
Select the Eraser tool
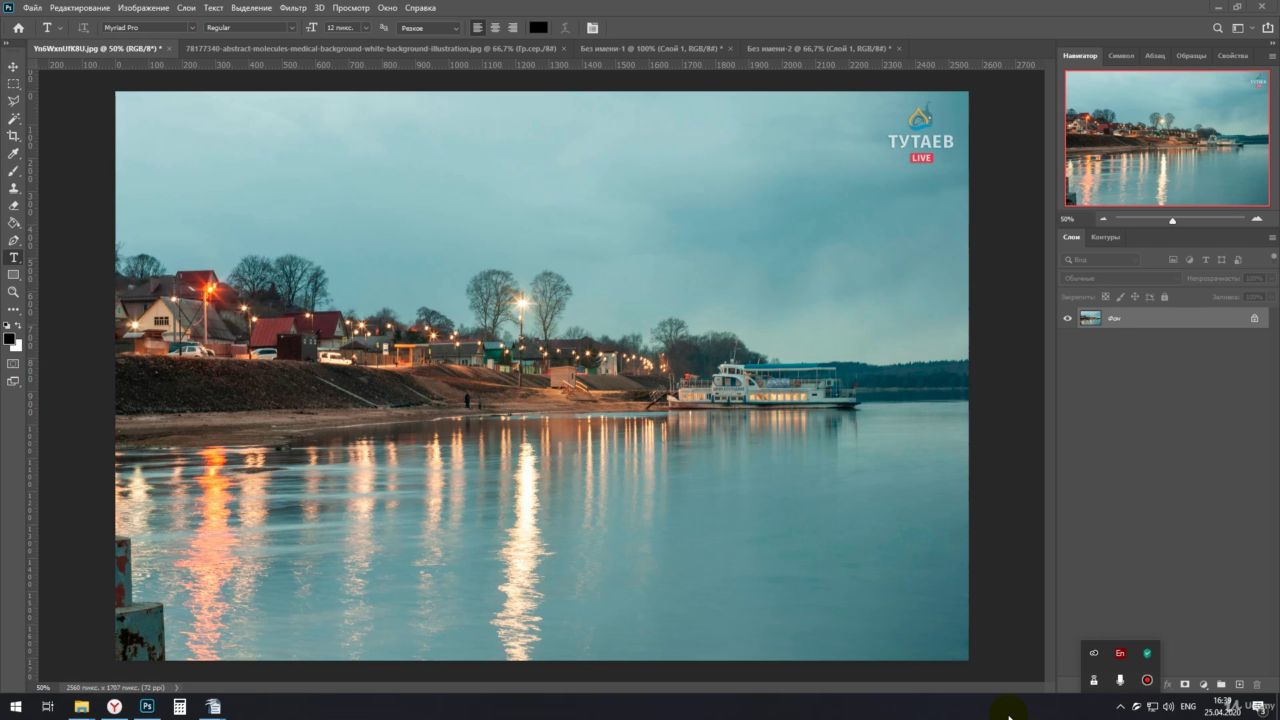click(13, 205)
